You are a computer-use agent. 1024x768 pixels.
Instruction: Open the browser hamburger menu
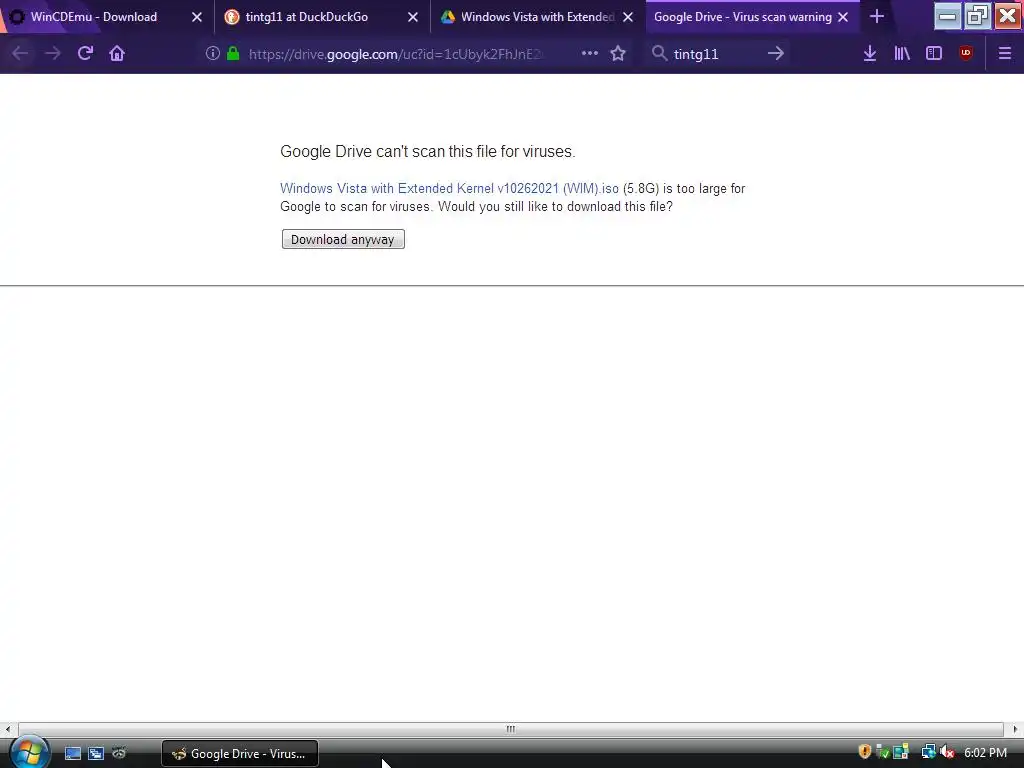[1004, 54]
